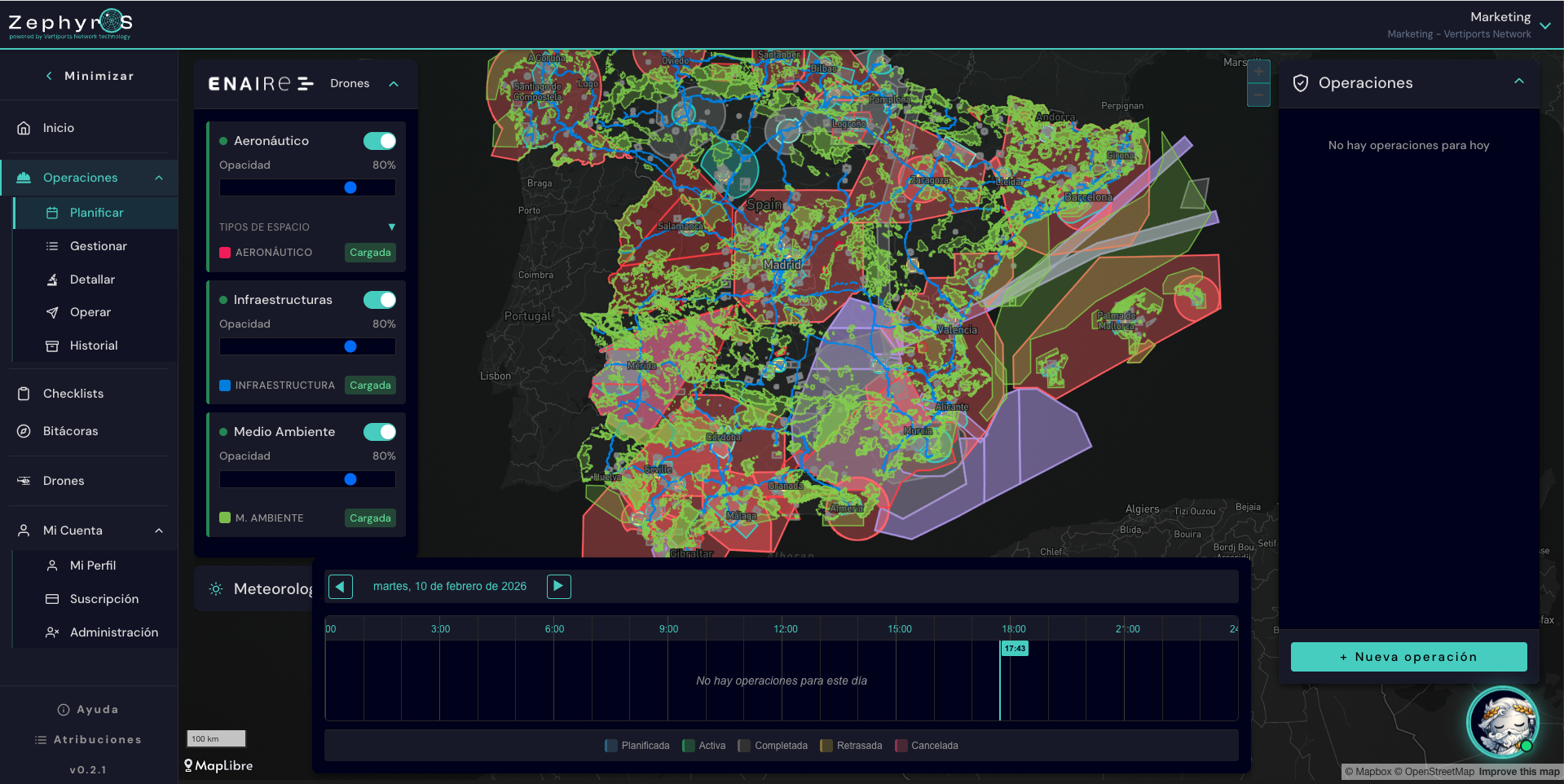Expand the Tipos de Espacio dropdown
Image resolution: width=1564 pixels, height=784 pixels.
pos(391,227)
